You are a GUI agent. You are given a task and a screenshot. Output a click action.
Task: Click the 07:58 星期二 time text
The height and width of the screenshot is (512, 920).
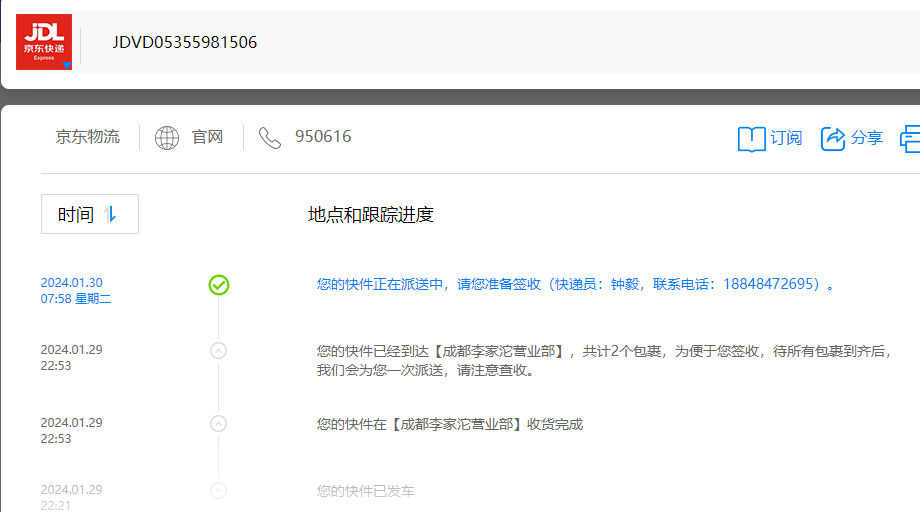(x=76, y=299)
